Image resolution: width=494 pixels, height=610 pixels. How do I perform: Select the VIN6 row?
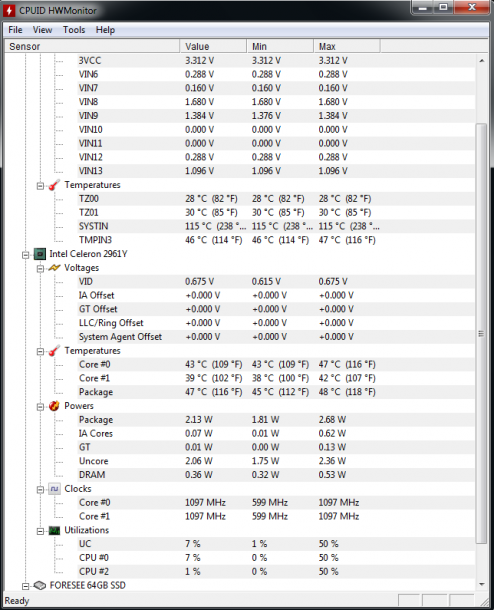point(276,74)
